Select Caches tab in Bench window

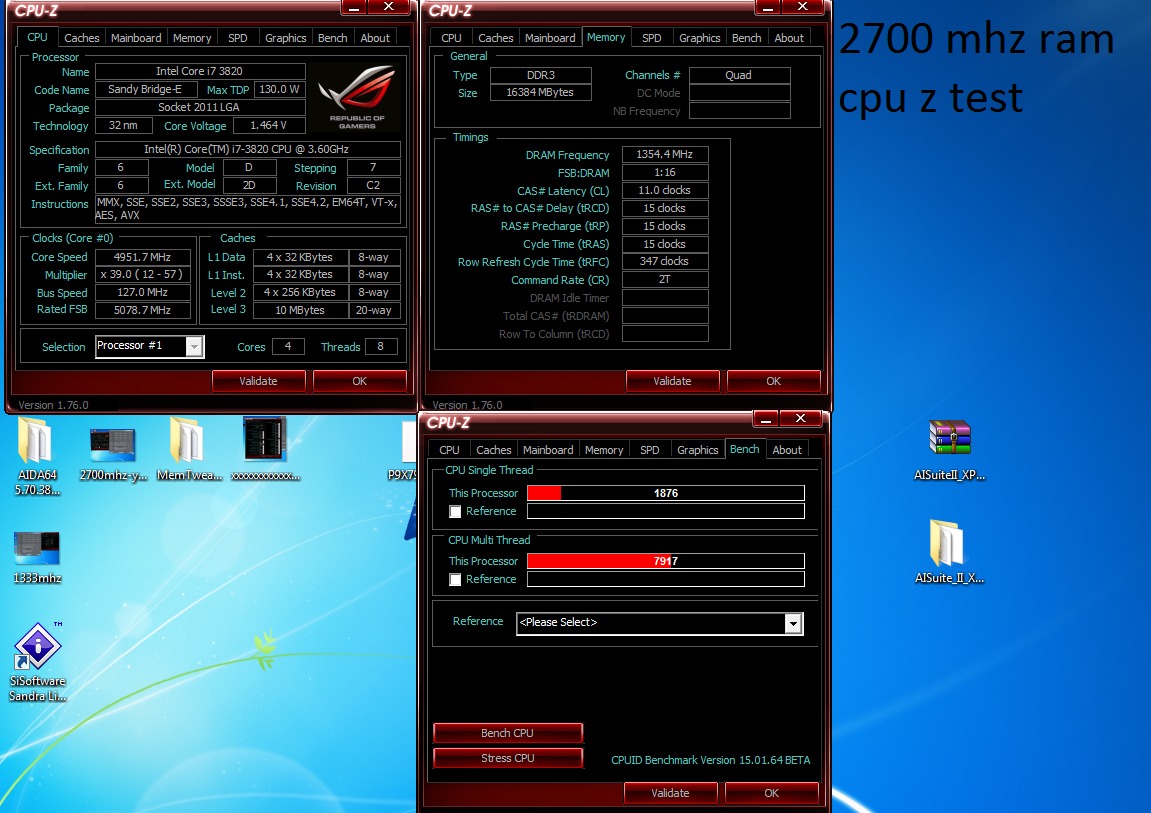click(493, 450)
